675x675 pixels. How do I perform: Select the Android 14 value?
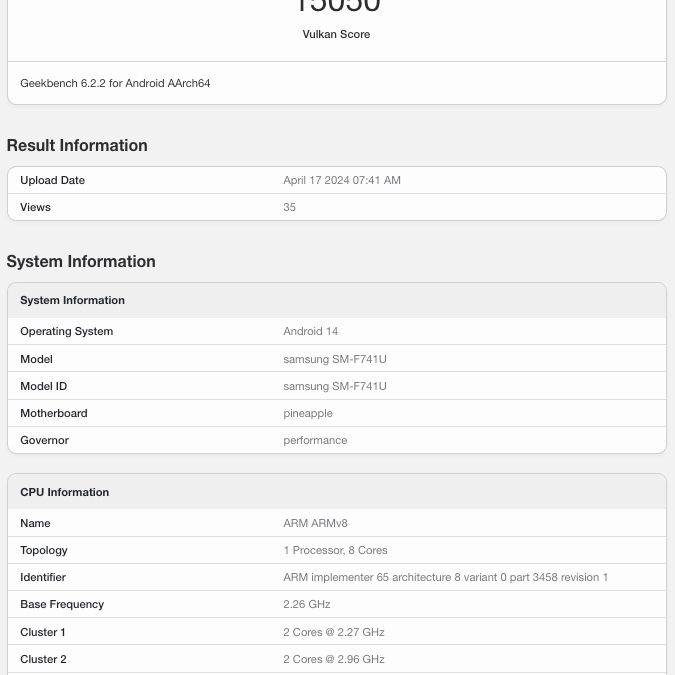tap(311, 331)
